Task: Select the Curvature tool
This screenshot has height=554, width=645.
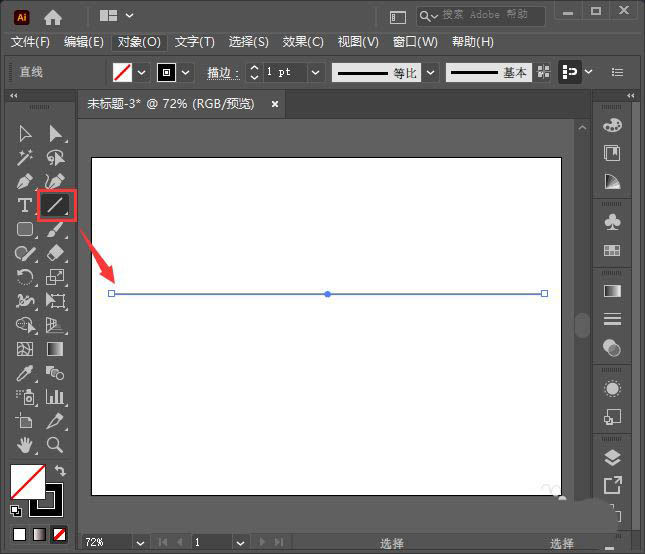Action: coord(56,181)
